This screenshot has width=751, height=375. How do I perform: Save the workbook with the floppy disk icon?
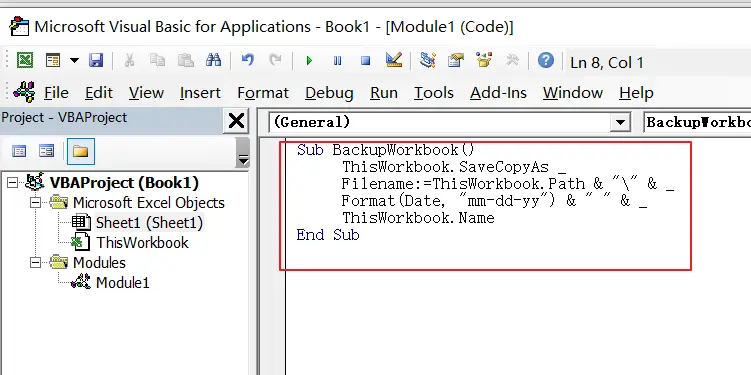pos(96,60)
